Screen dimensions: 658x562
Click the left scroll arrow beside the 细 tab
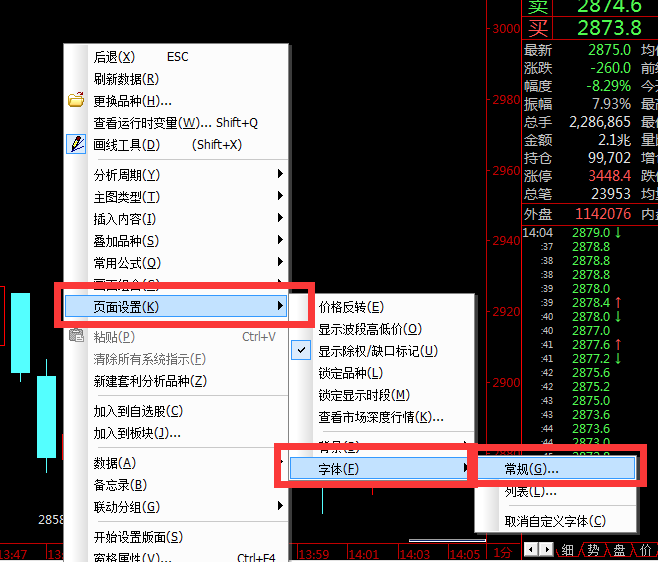tap(531, 549)
